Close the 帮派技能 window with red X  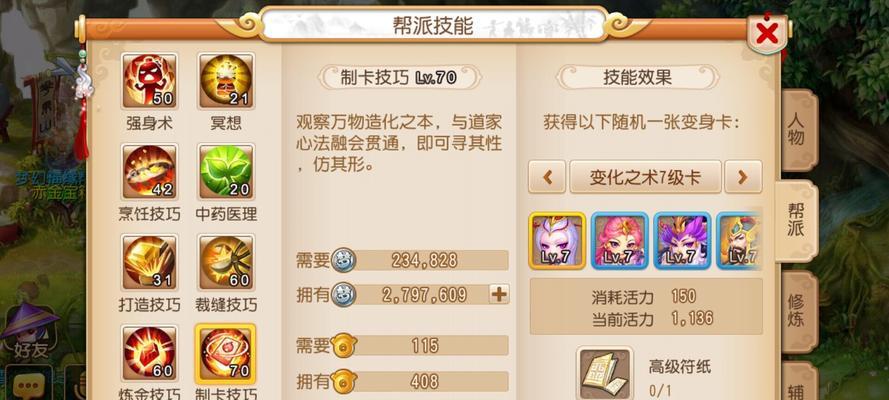[x=767, y=34]
